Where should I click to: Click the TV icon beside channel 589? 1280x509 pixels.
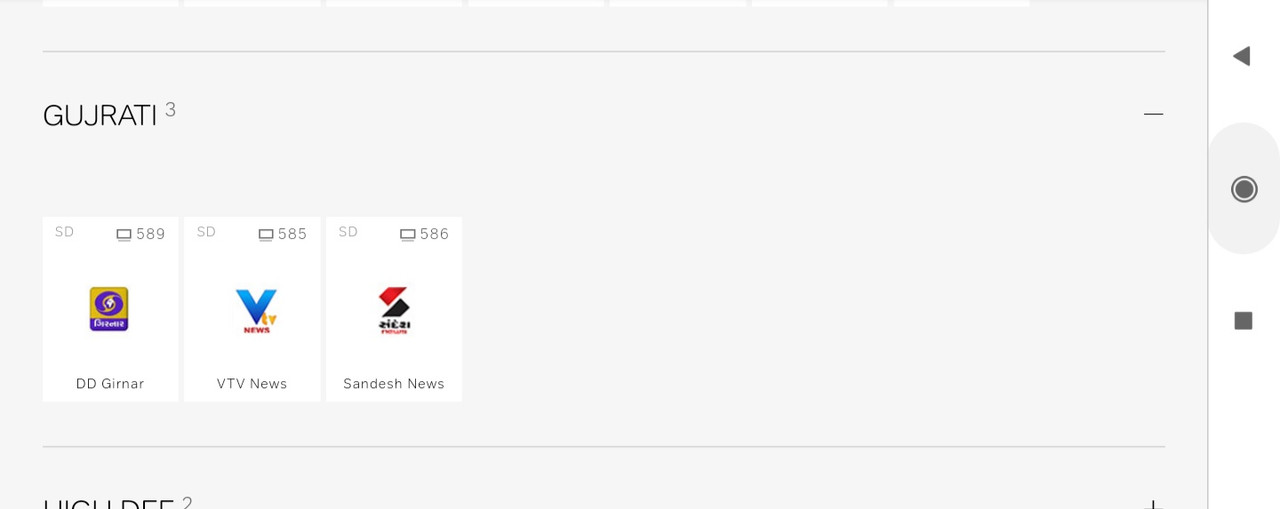pyautogui.click(x=124, y=235)
